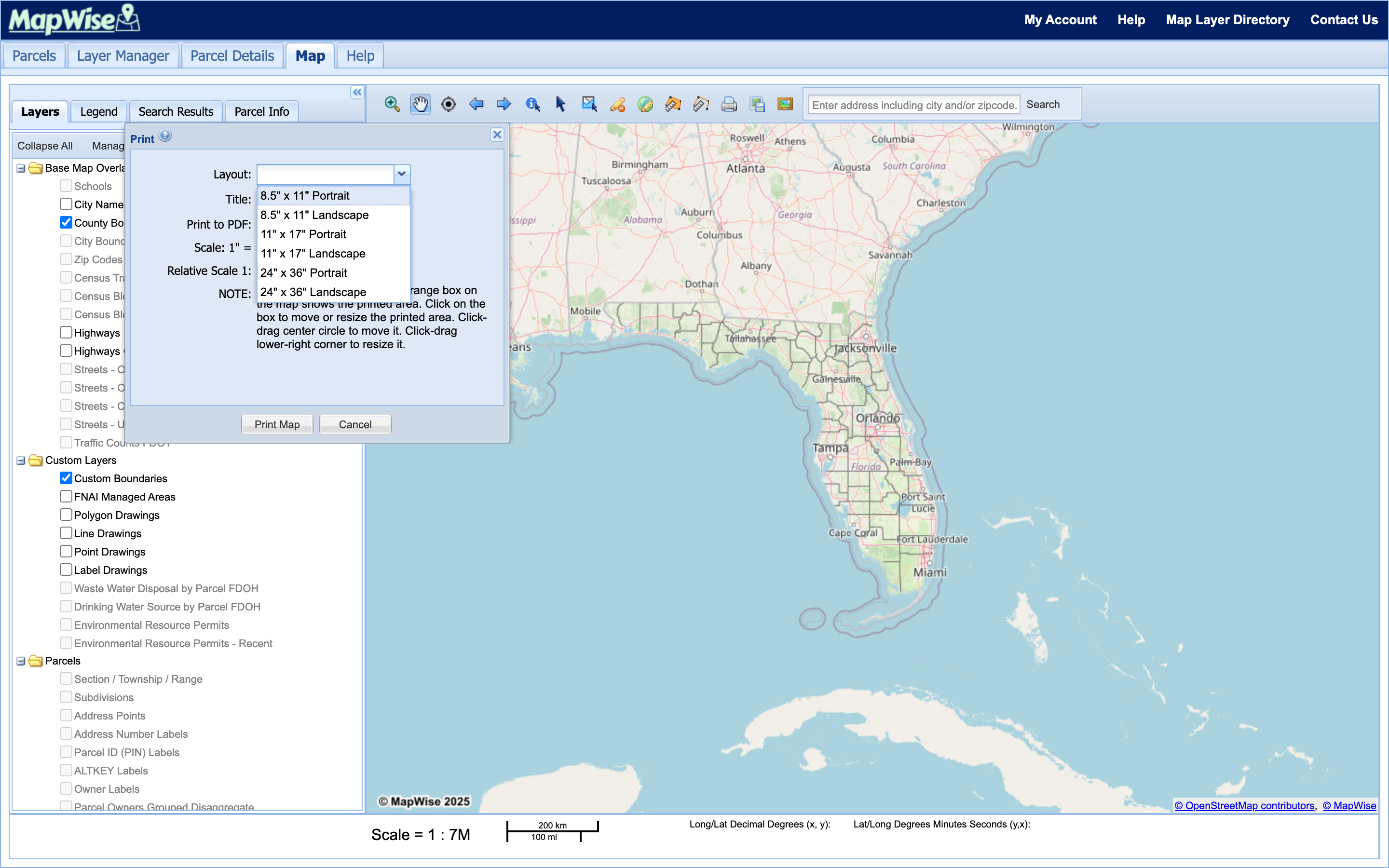
Task: Choose 11" x 17" Portrait layout
Action: (x=333, y=234)
